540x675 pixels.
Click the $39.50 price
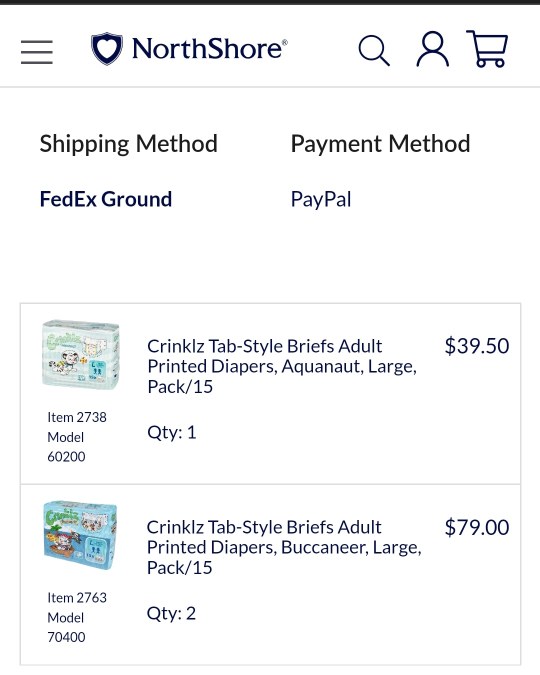pyautogui.click(x=477, y=346)
